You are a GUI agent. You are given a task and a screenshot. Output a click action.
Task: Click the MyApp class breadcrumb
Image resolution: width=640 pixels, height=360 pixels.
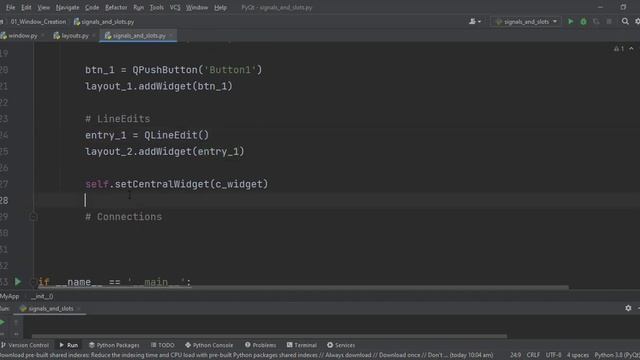pyautogui.click(x=9, y=296)
